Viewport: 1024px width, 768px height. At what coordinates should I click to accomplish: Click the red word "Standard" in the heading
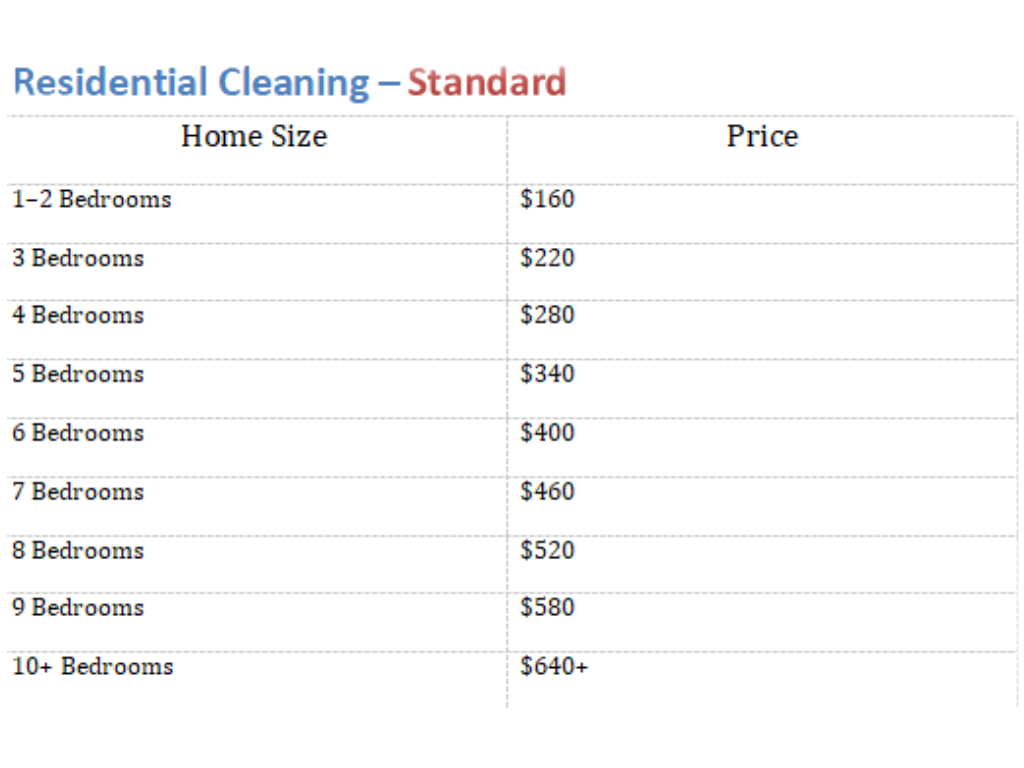487,82
